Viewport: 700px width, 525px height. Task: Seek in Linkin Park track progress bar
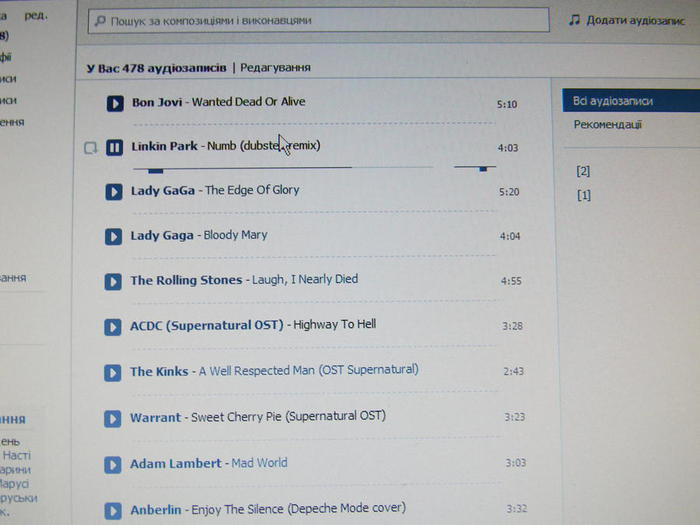[x=283, y=168]
